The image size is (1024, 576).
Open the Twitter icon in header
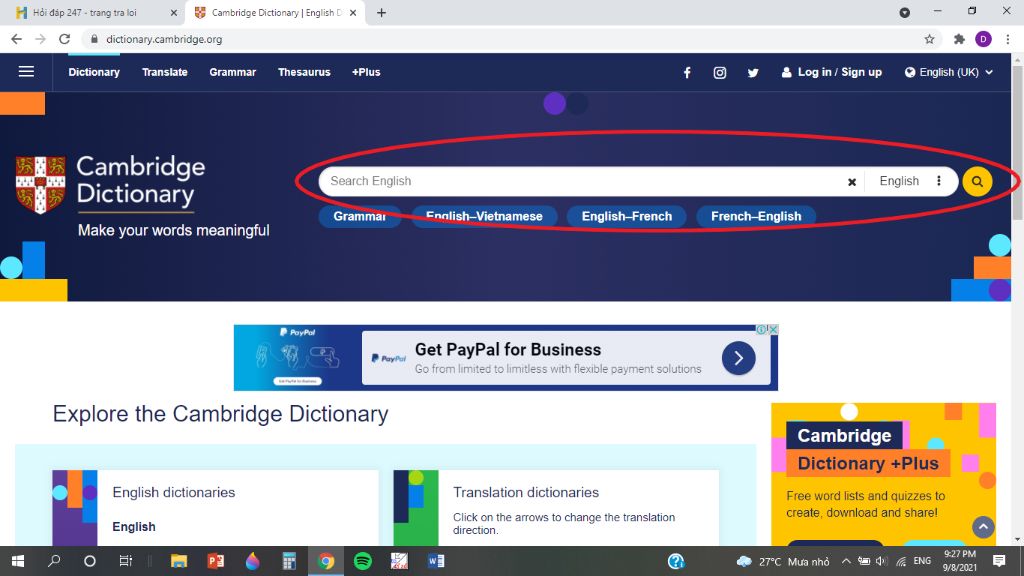[x=753, y=72]
